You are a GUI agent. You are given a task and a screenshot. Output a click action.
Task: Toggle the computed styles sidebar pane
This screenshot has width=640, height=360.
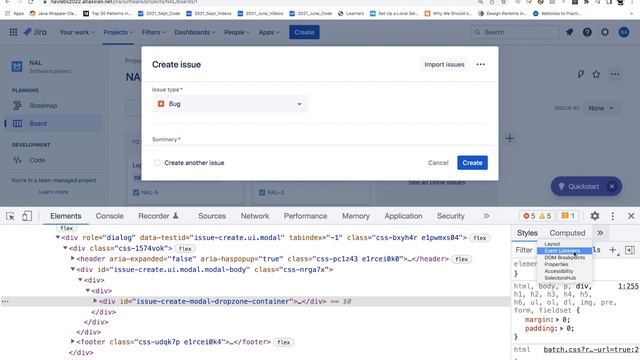tap(630, 250)
